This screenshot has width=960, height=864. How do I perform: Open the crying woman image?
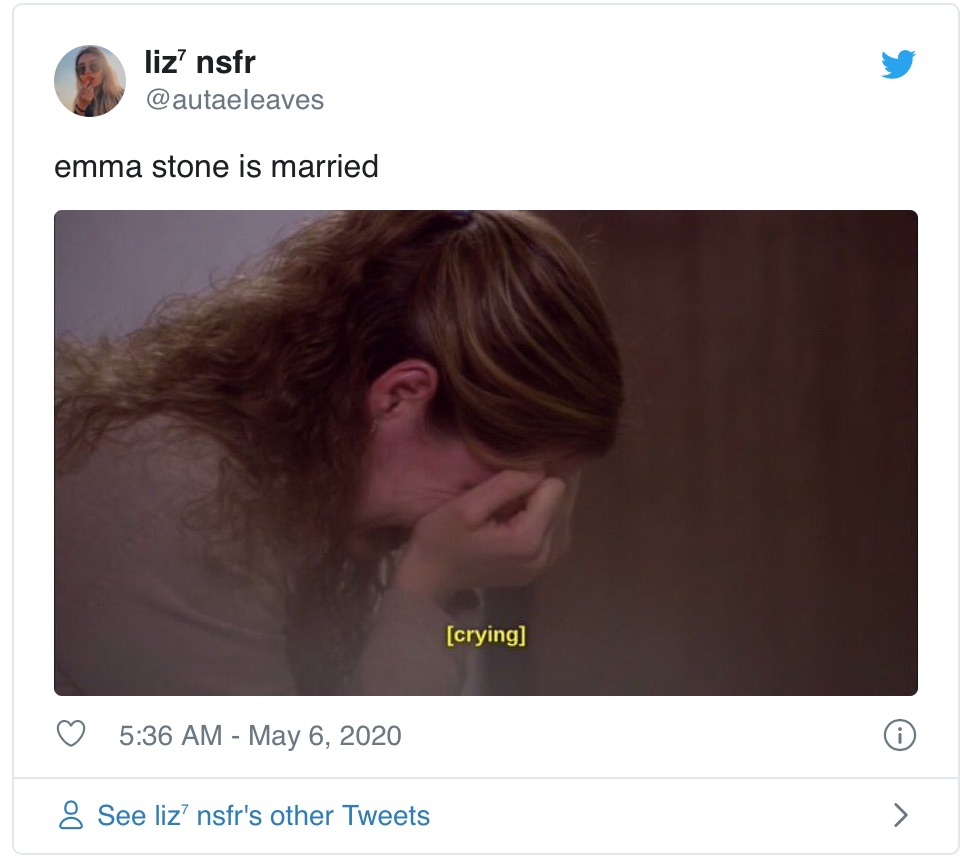486,453
